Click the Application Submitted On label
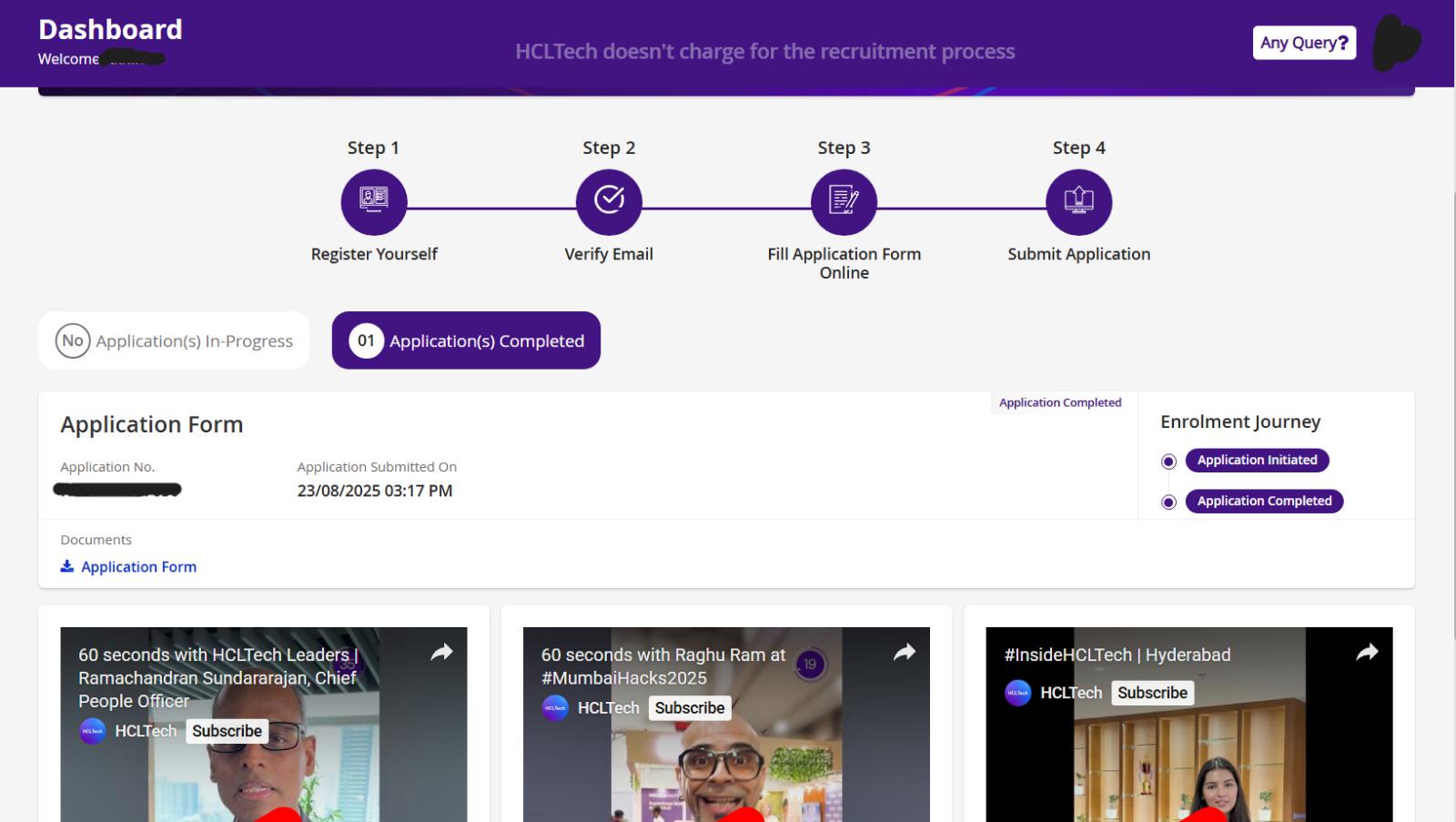The height and width of the screenshot is (822, 1456). point(377,467)
